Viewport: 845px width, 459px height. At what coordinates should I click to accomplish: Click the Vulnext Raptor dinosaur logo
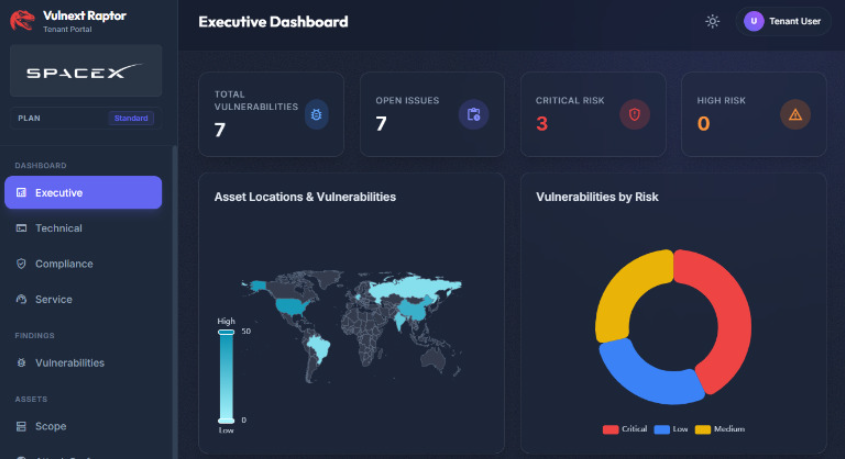click(x=22, y=21)
